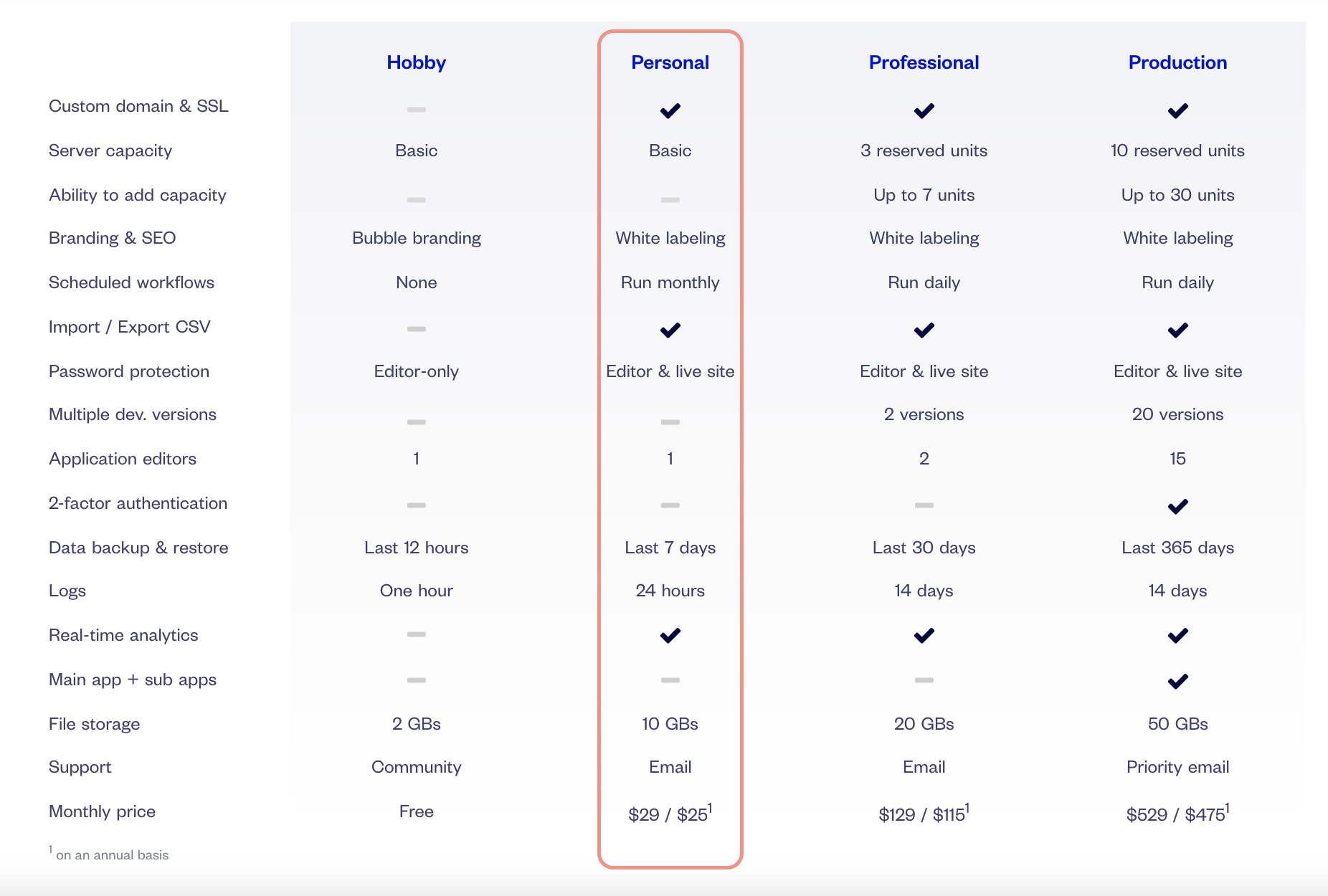Click the Production plan title
Viewport: 1328px width, 896px height.
(1177, 62)
